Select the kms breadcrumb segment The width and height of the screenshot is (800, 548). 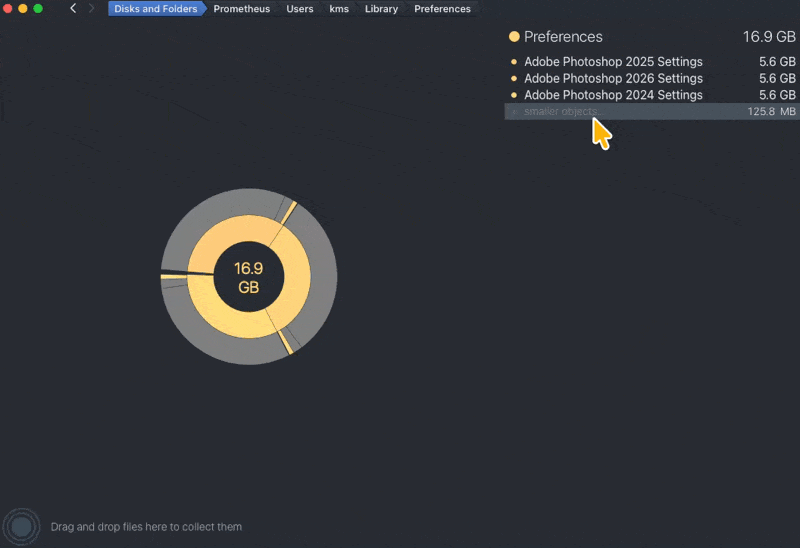[339, 9]
